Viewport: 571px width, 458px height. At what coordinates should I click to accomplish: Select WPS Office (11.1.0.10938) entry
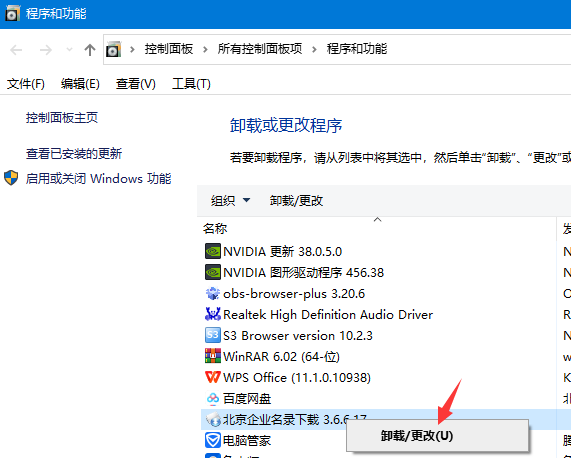click(x=297, y=378)
